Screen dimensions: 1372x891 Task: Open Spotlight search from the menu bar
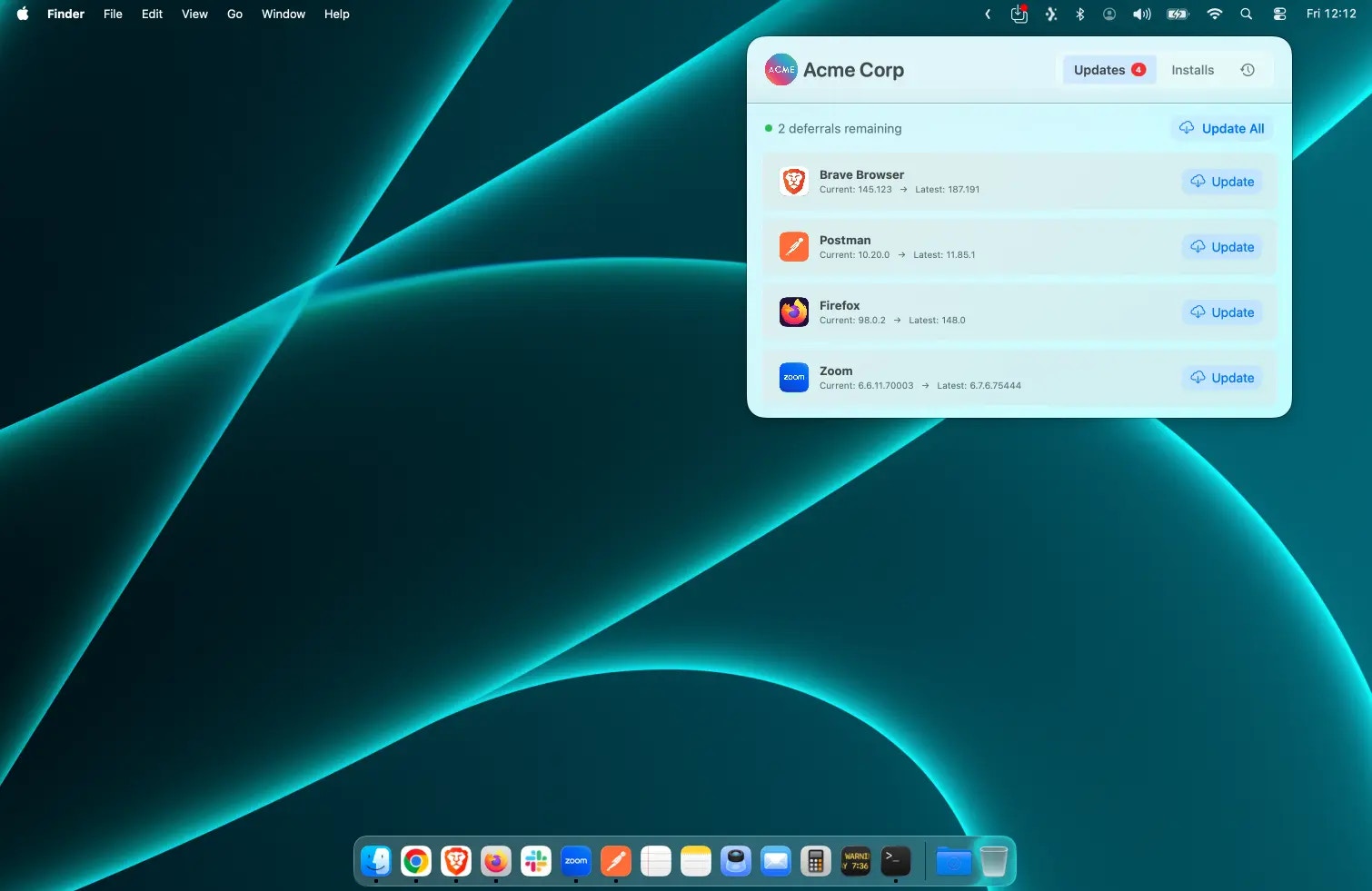tap(1246, 14)
